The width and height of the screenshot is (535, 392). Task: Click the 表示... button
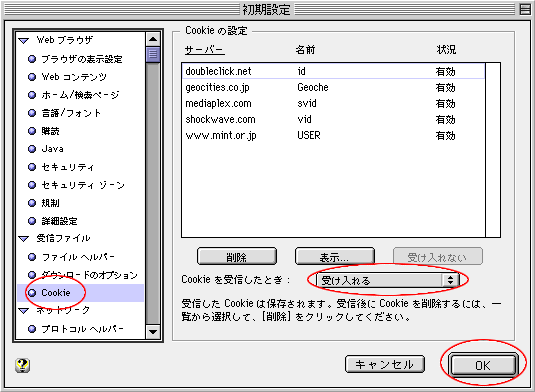(335, 257)
